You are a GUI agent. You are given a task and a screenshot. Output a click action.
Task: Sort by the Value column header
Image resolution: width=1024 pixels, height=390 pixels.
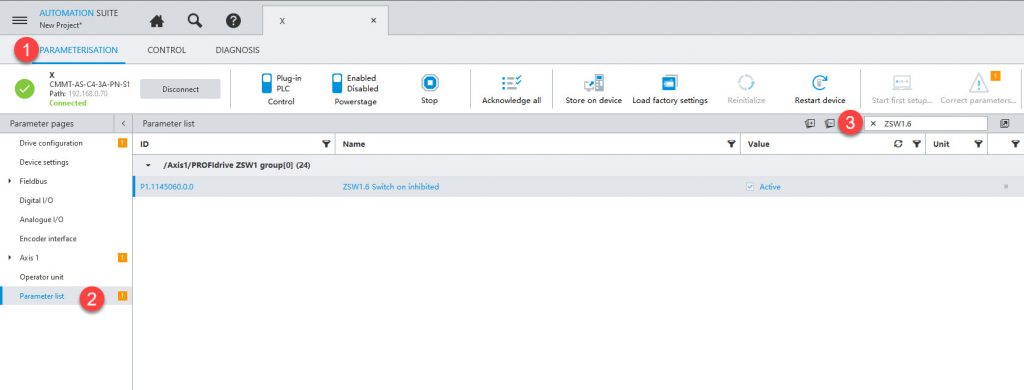pyautogui.click(x=759, y=144)
